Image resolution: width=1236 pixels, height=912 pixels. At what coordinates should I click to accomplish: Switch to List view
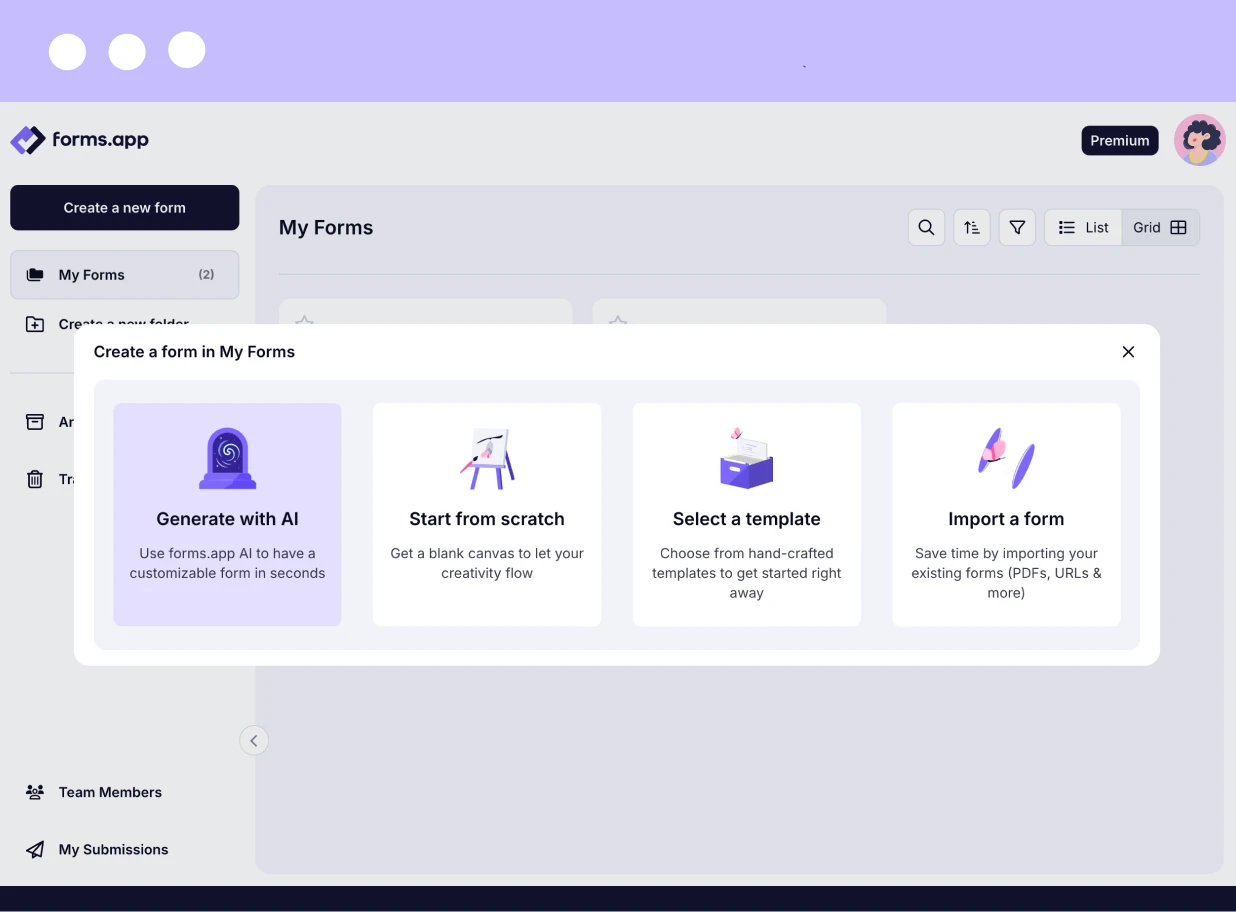click(1084, 228)
